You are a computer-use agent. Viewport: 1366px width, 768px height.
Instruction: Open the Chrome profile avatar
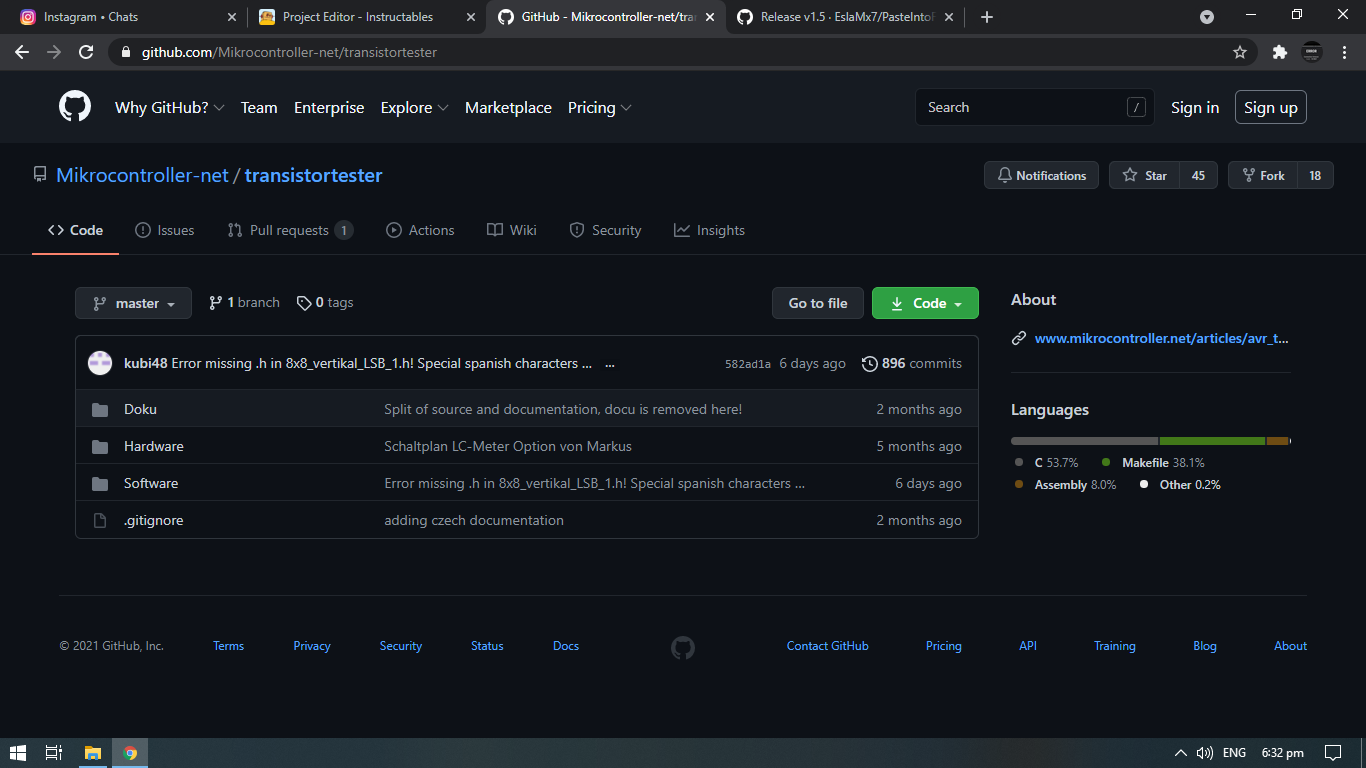coord(1312,52)
